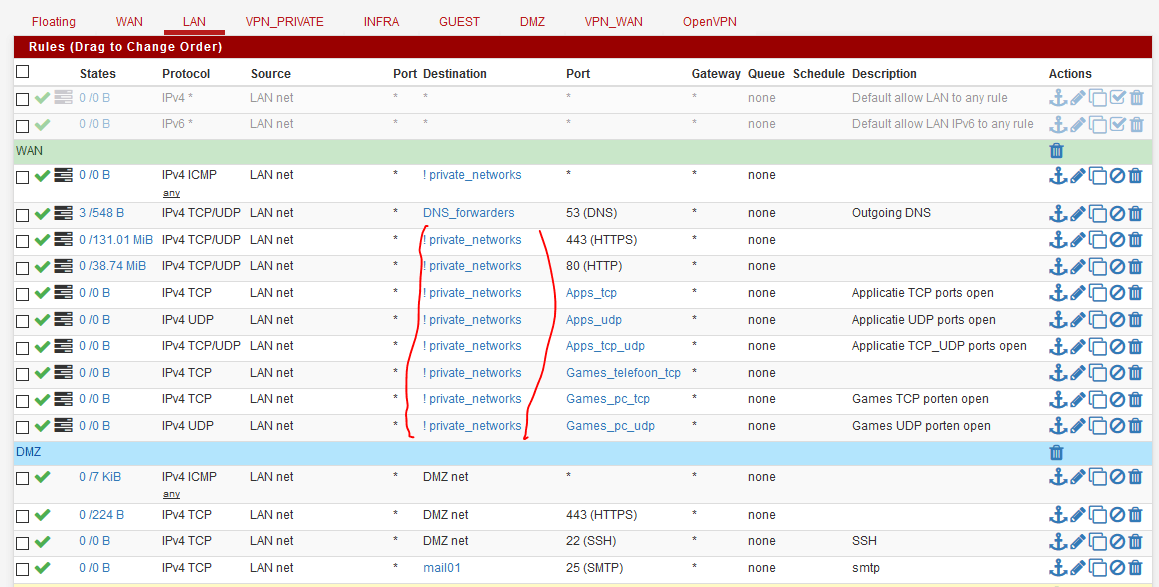
Task: Open the GUEST tab
Action: pyautogui.click(x=460, y=21)
